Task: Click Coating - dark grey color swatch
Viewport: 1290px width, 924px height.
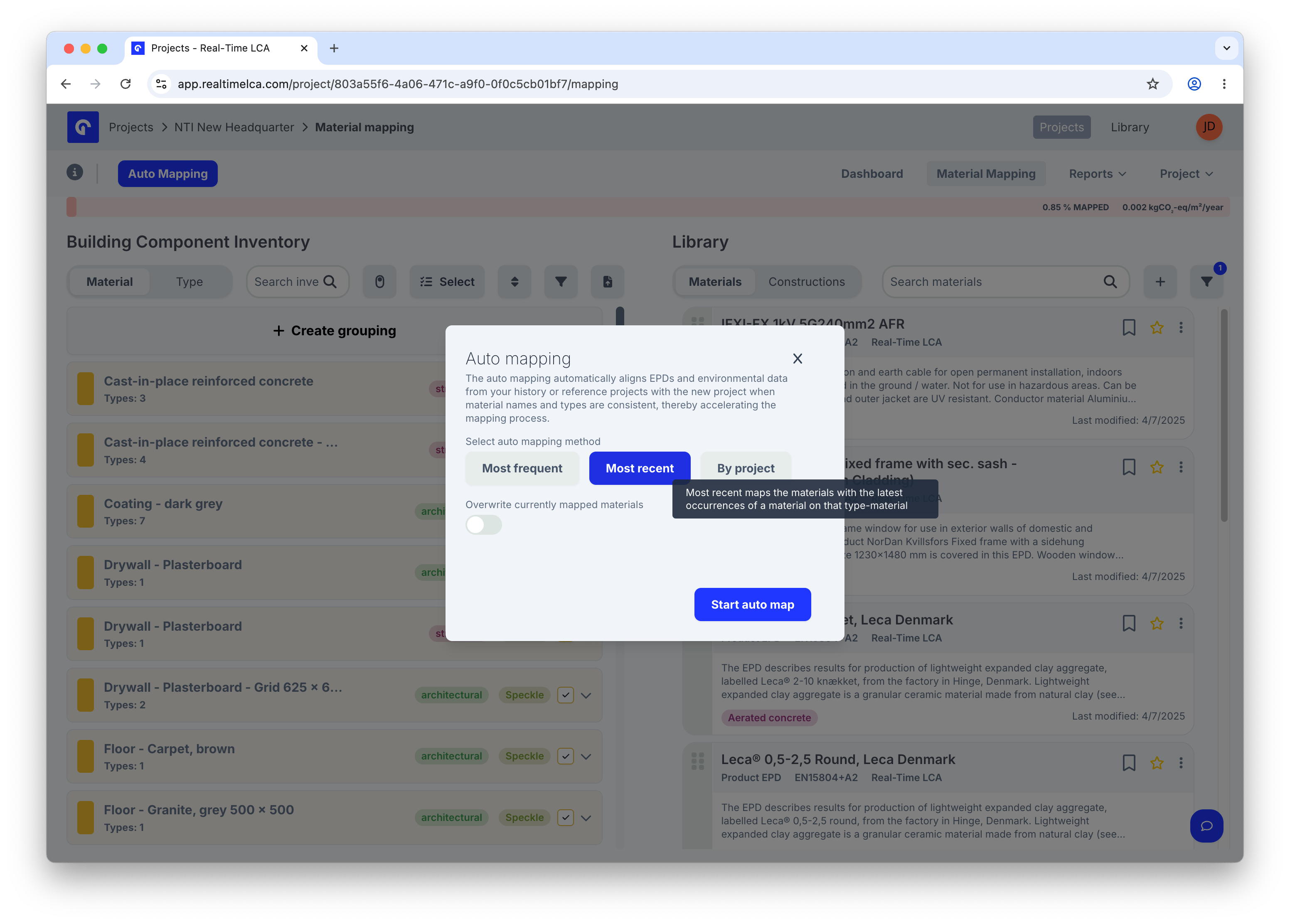Action: coord(85,511)
